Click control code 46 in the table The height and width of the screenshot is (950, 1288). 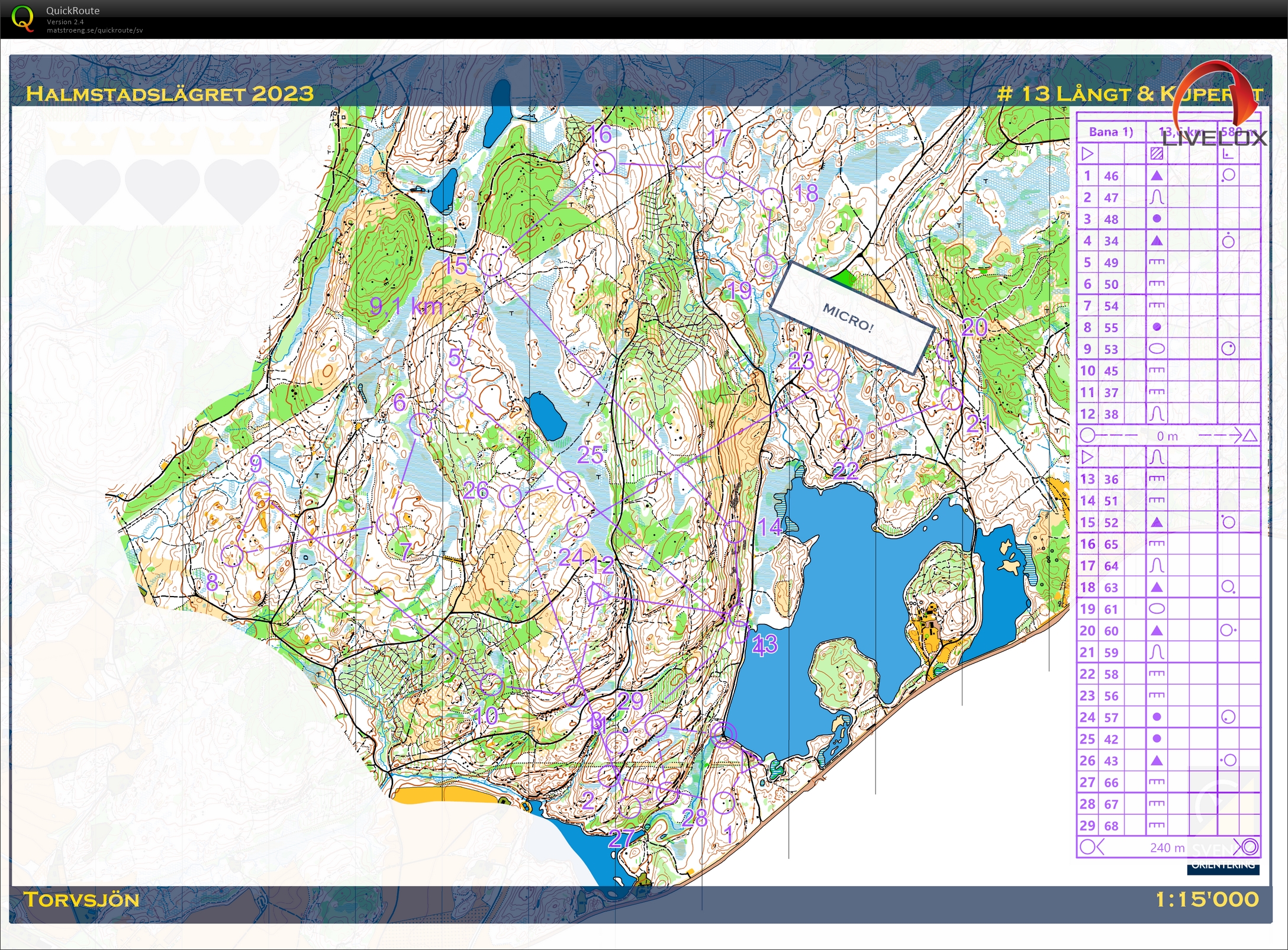(1111, 176)
